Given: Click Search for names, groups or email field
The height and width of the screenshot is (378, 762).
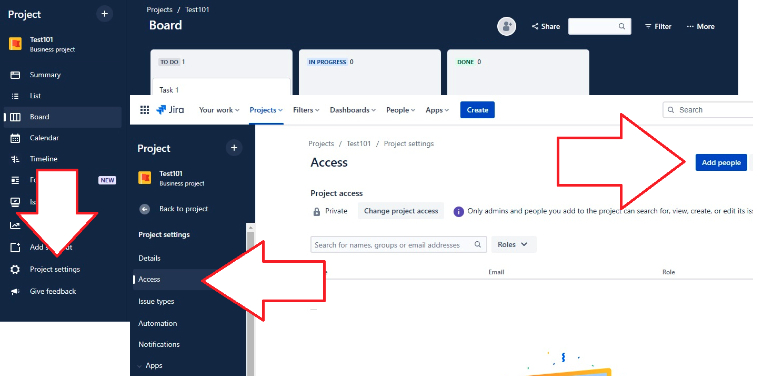Looking at the screenshot, I should pos(398,245).
